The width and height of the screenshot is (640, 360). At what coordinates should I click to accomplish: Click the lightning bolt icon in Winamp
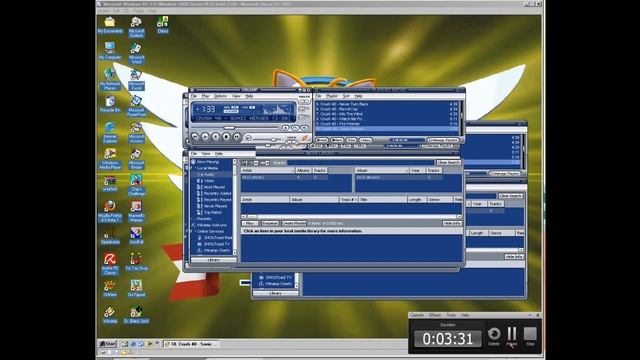[304, 138]
